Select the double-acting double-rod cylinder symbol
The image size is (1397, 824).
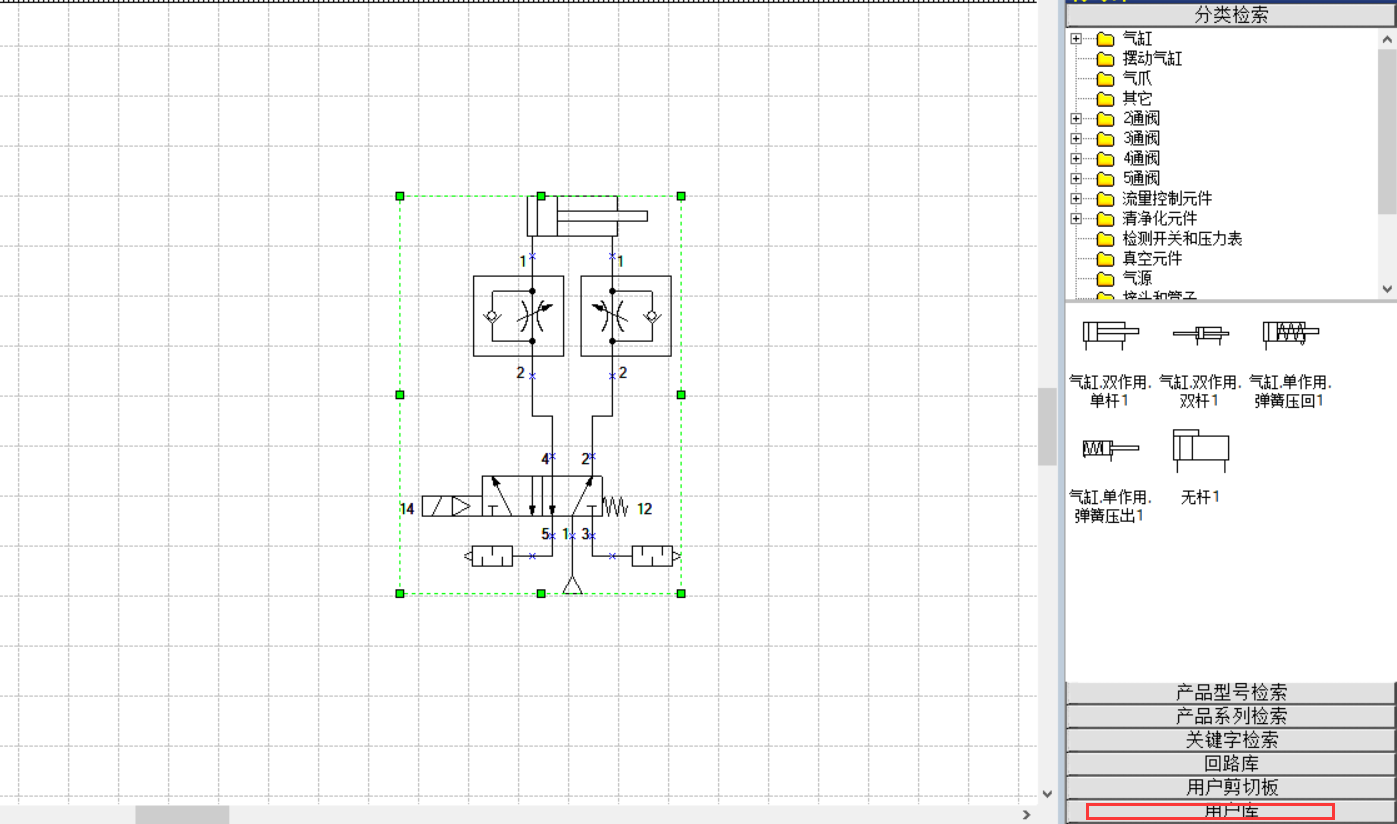1200,333
